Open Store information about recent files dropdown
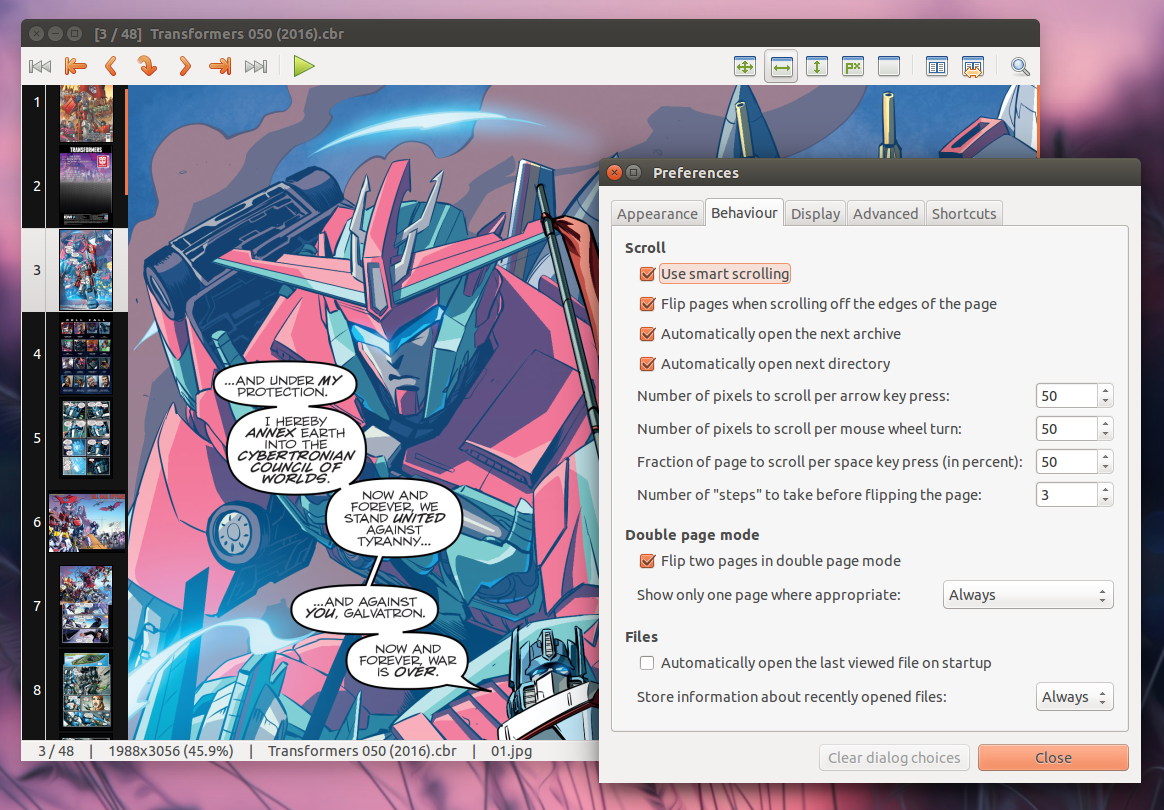Screen dimensions: 1164x810 pos(1074,697)
